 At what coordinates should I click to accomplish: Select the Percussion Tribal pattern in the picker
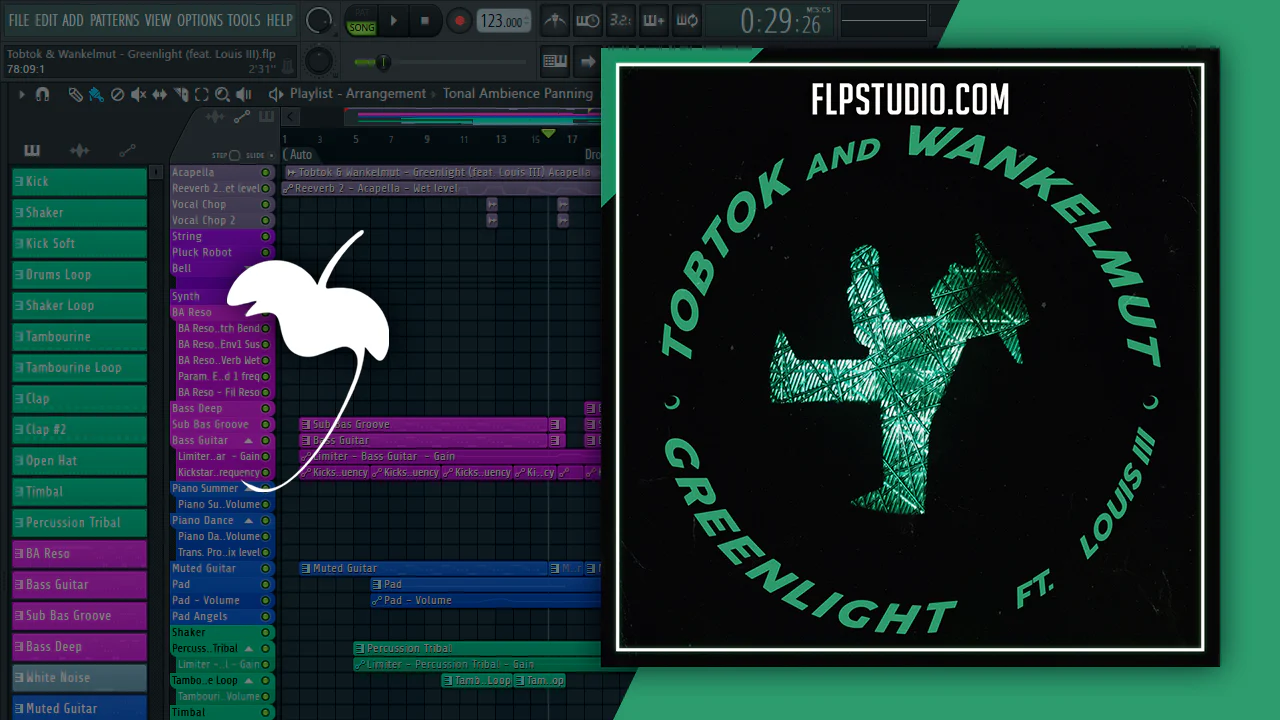pyautogui.click(x=79, y=523)
